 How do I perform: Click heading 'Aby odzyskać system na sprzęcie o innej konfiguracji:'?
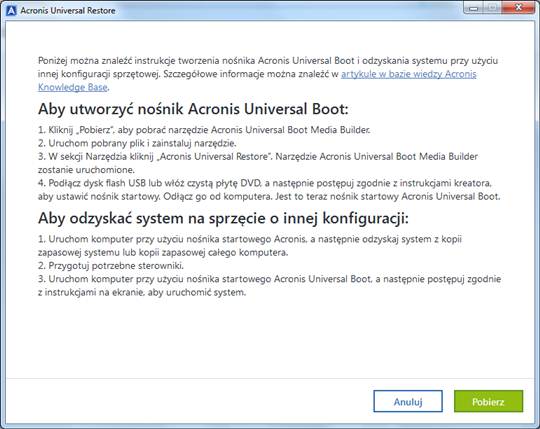coord(223,218)
